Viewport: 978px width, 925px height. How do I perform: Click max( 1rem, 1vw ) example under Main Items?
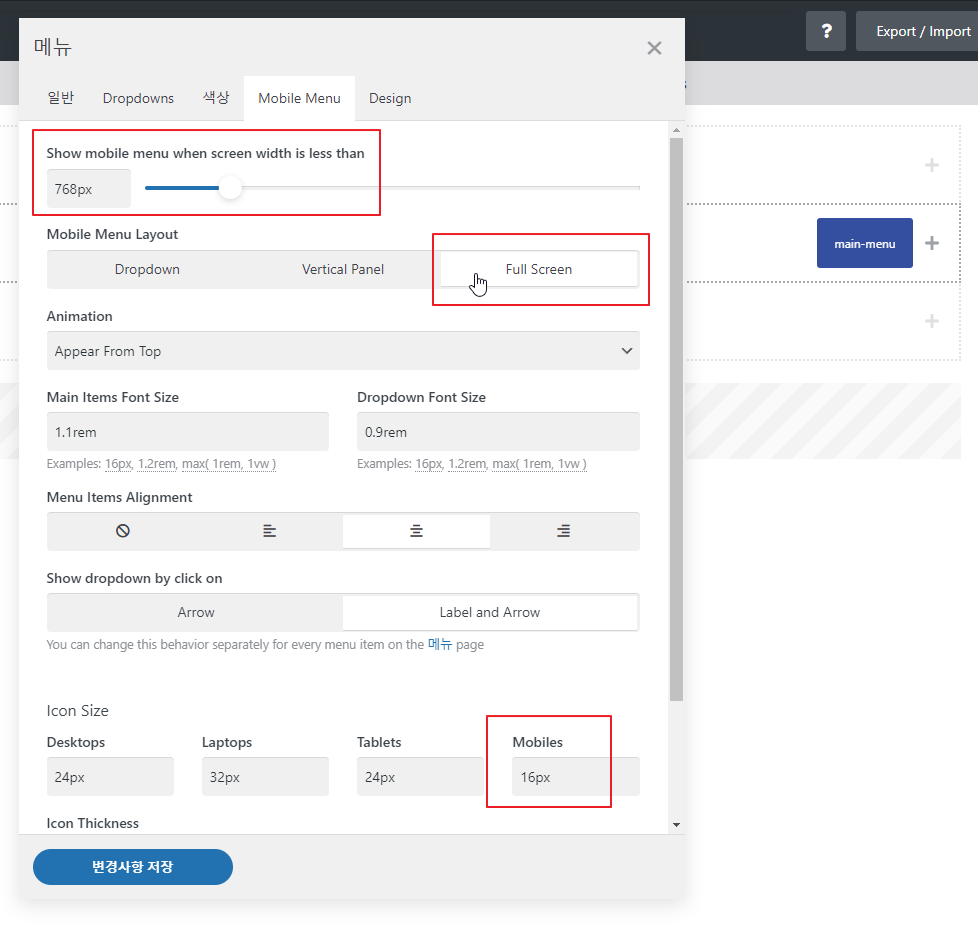[x=229, y=464]
